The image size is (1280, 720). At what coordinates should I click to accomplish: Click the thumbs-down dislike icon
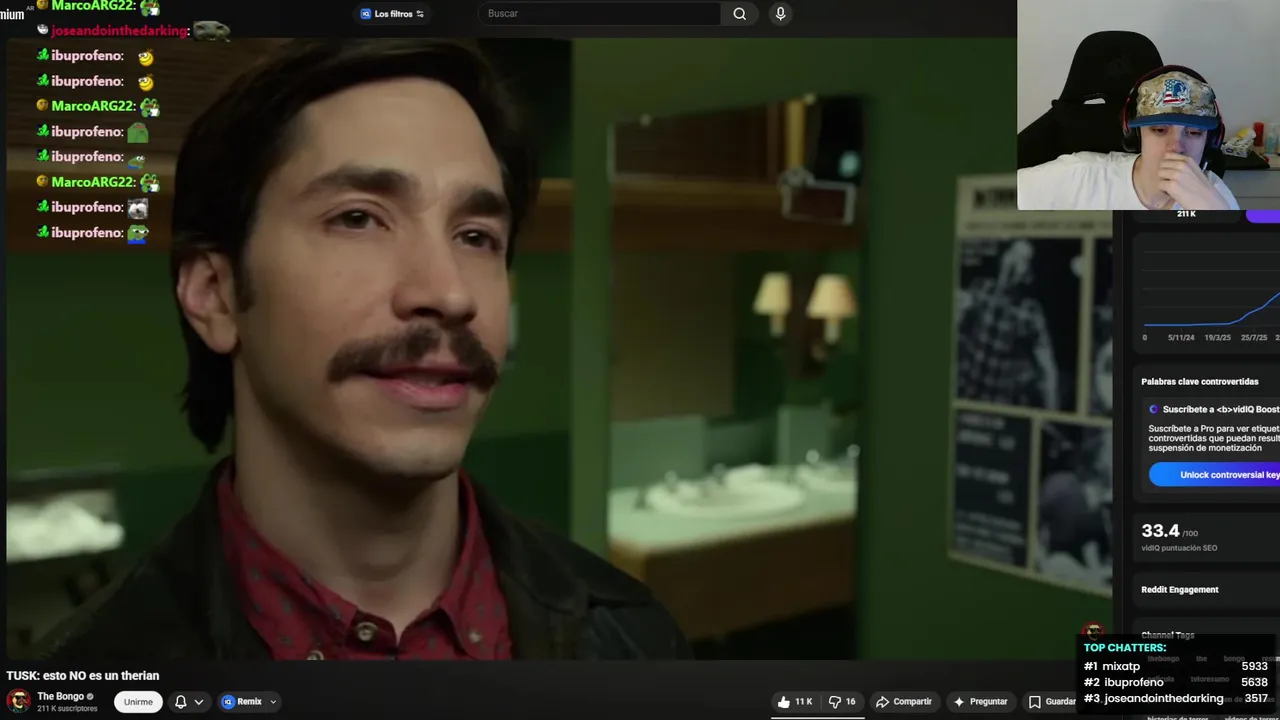[835, 702]
